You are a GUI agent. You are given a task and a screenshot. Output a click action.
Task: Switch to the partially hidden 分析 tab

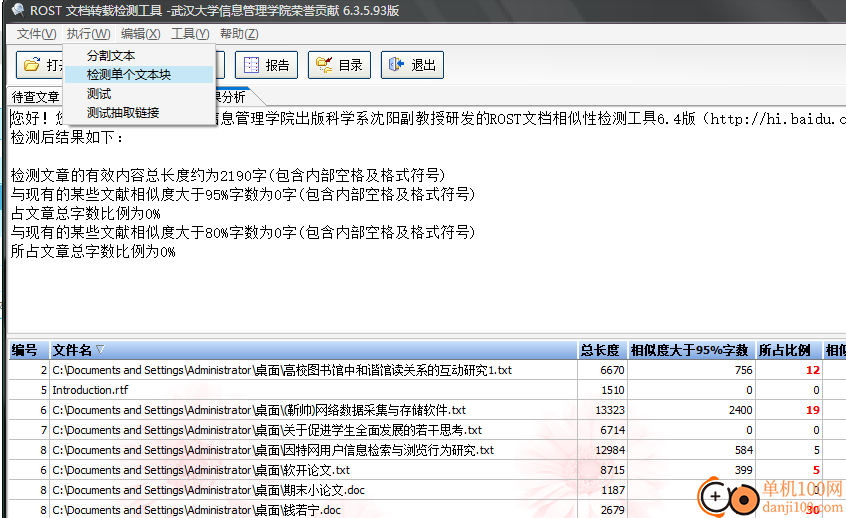[x=232, y=97]
